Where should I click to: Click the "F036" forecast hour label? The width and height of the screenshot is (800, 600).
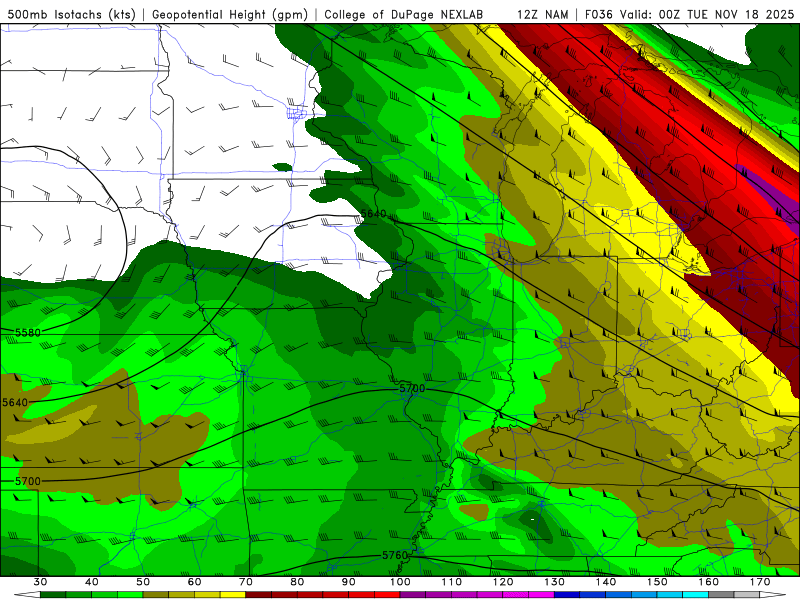coord(598,14)
